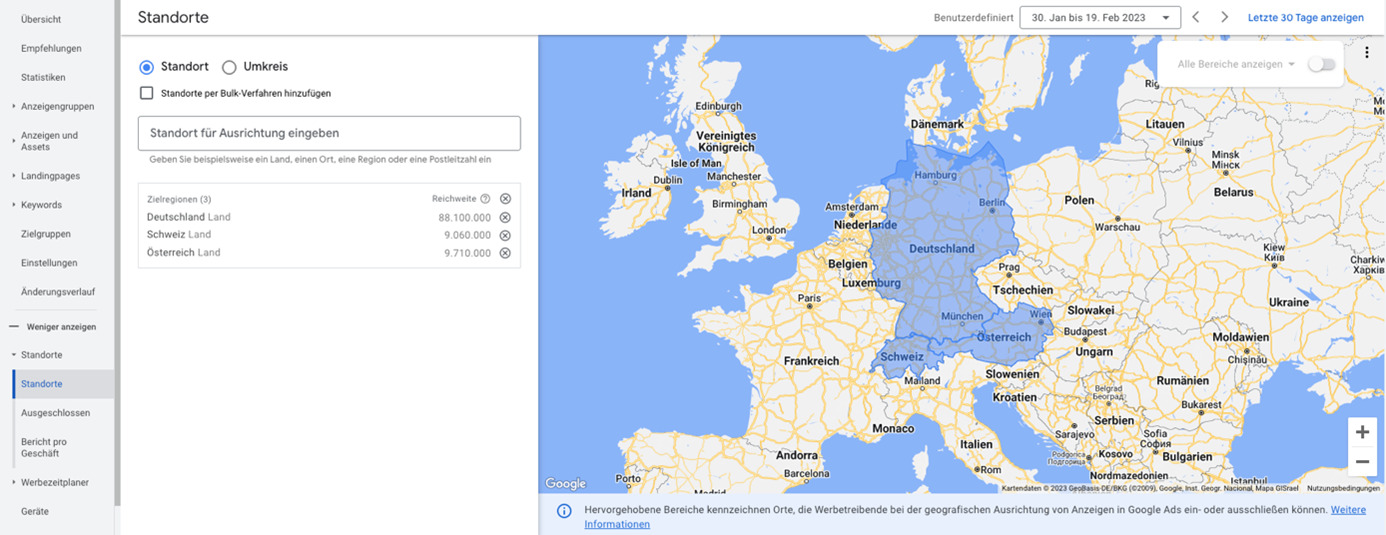Expand Werbezeitplaner in the sidebar

[14, 482]
